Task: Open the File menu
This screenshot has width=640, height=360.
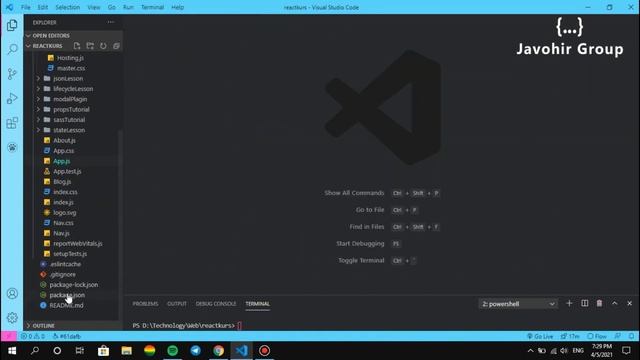Action: point(26,7)
